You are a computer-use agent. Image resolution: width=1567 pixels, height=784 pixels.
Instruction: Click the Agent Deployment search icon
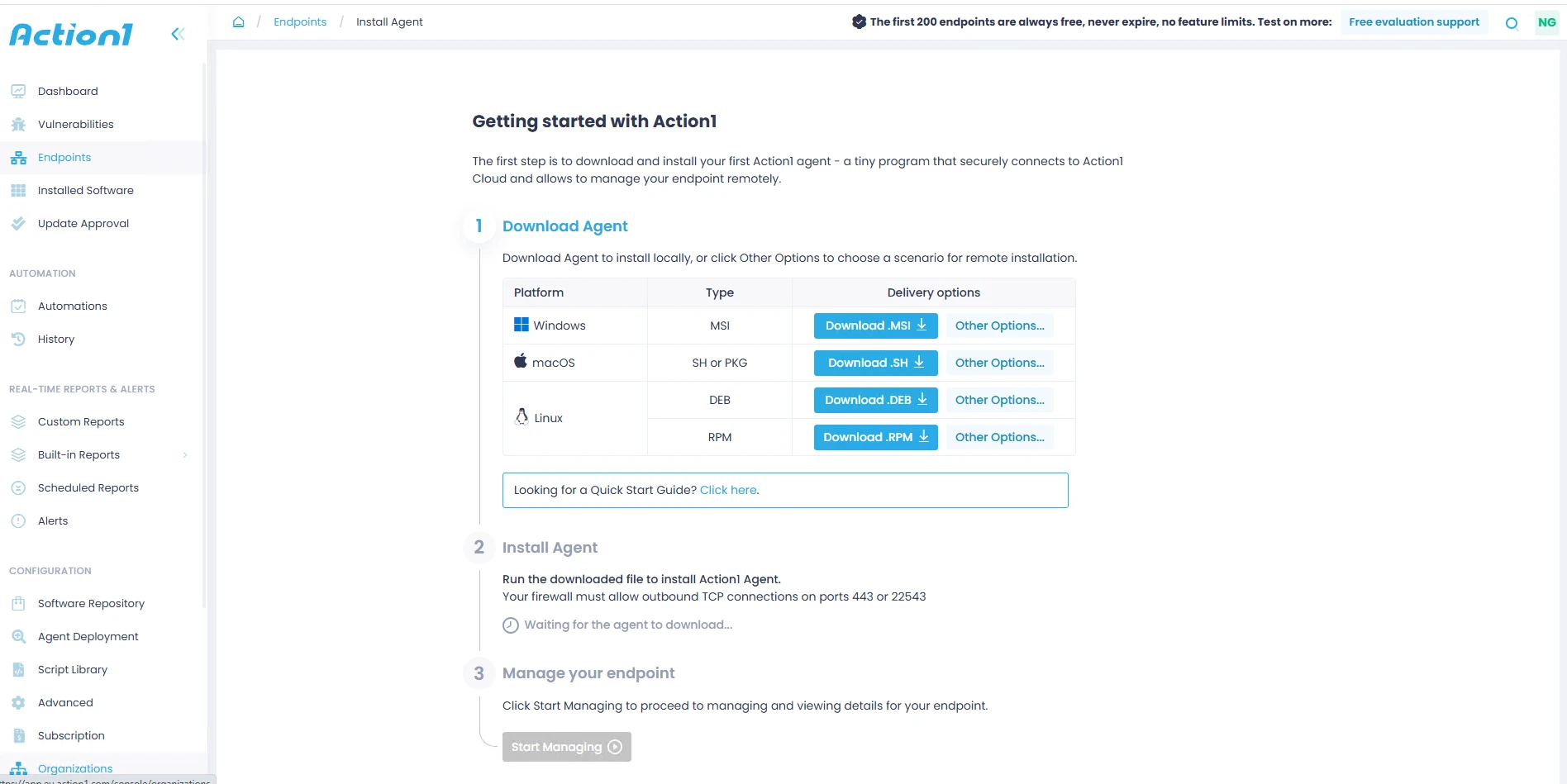coord(18,637)
